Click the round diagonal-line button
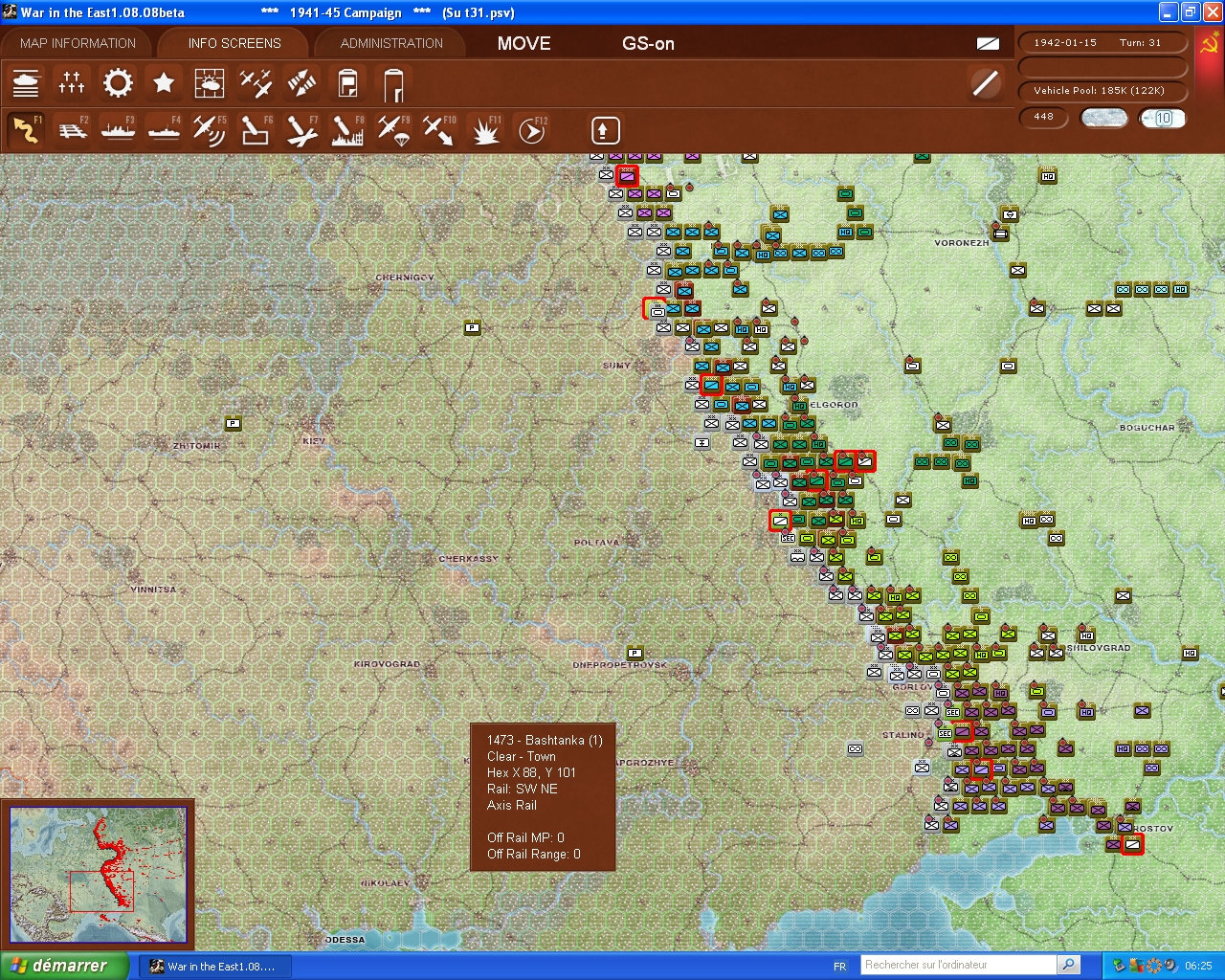The image size is (1225, 980). coord(985,83)
